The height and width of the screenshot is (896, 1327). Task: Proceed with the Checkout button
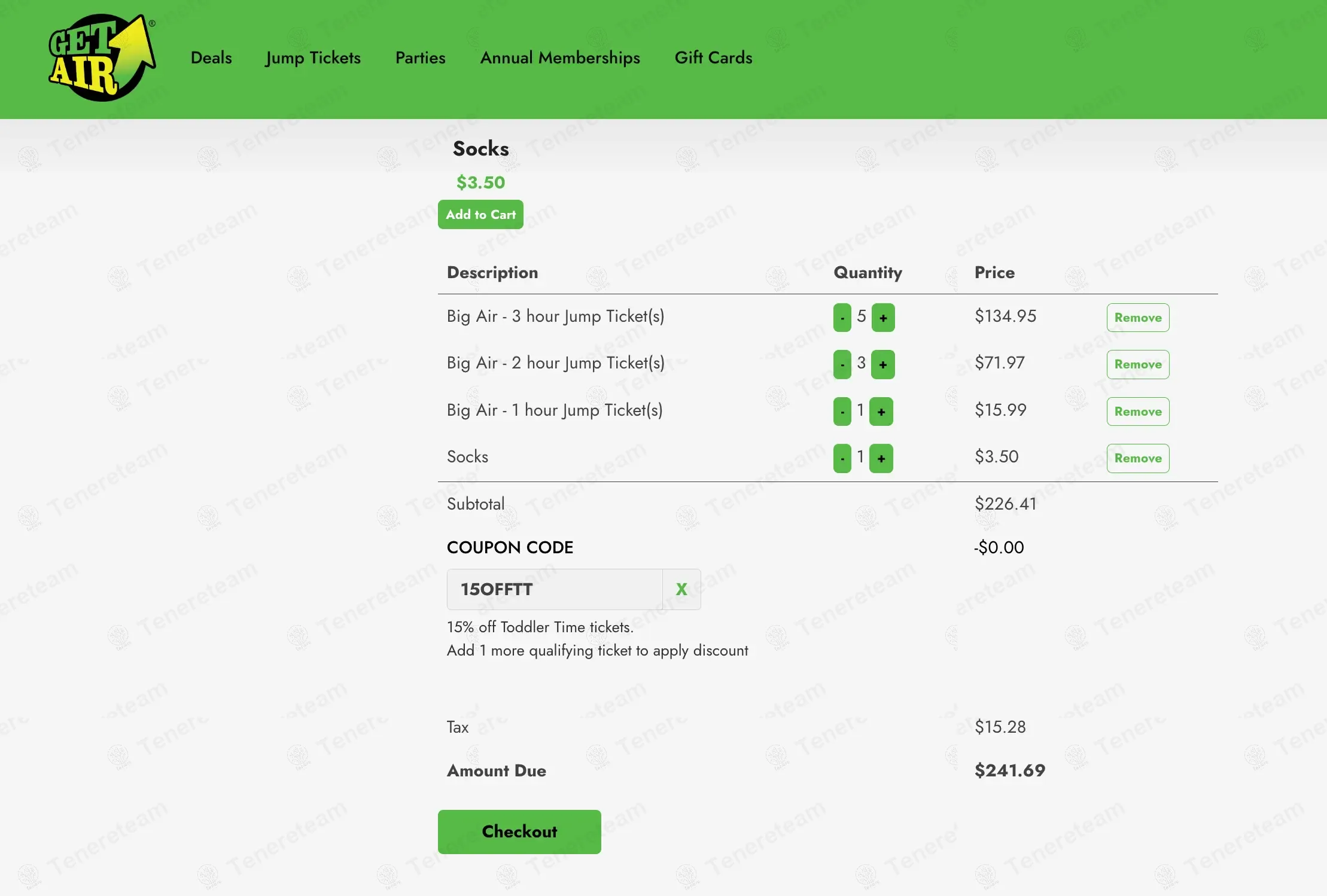coord(519,831)
